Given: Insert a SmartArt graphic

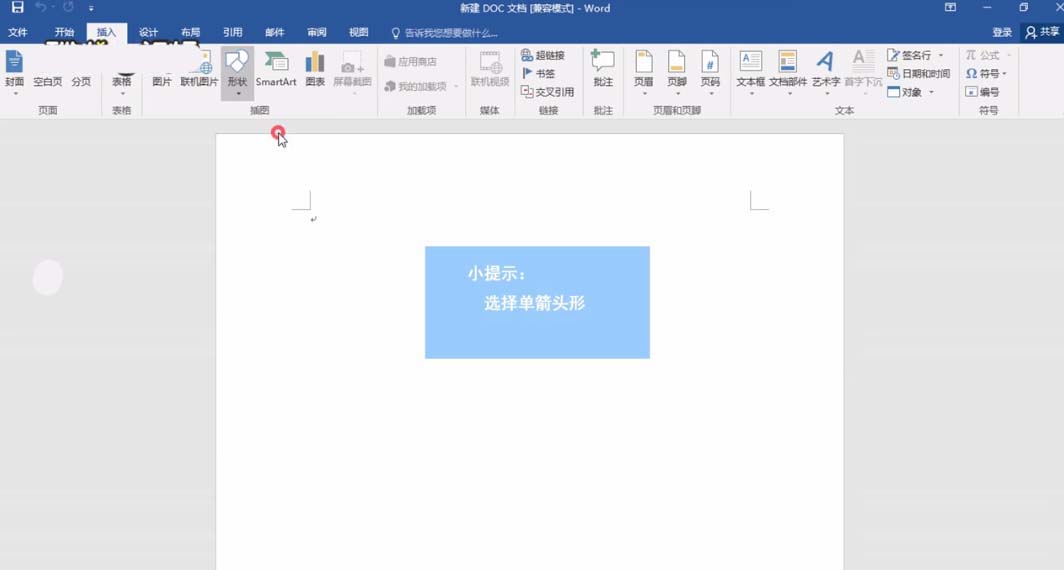Looking at the screenshot, I should (x=276, y=69).
